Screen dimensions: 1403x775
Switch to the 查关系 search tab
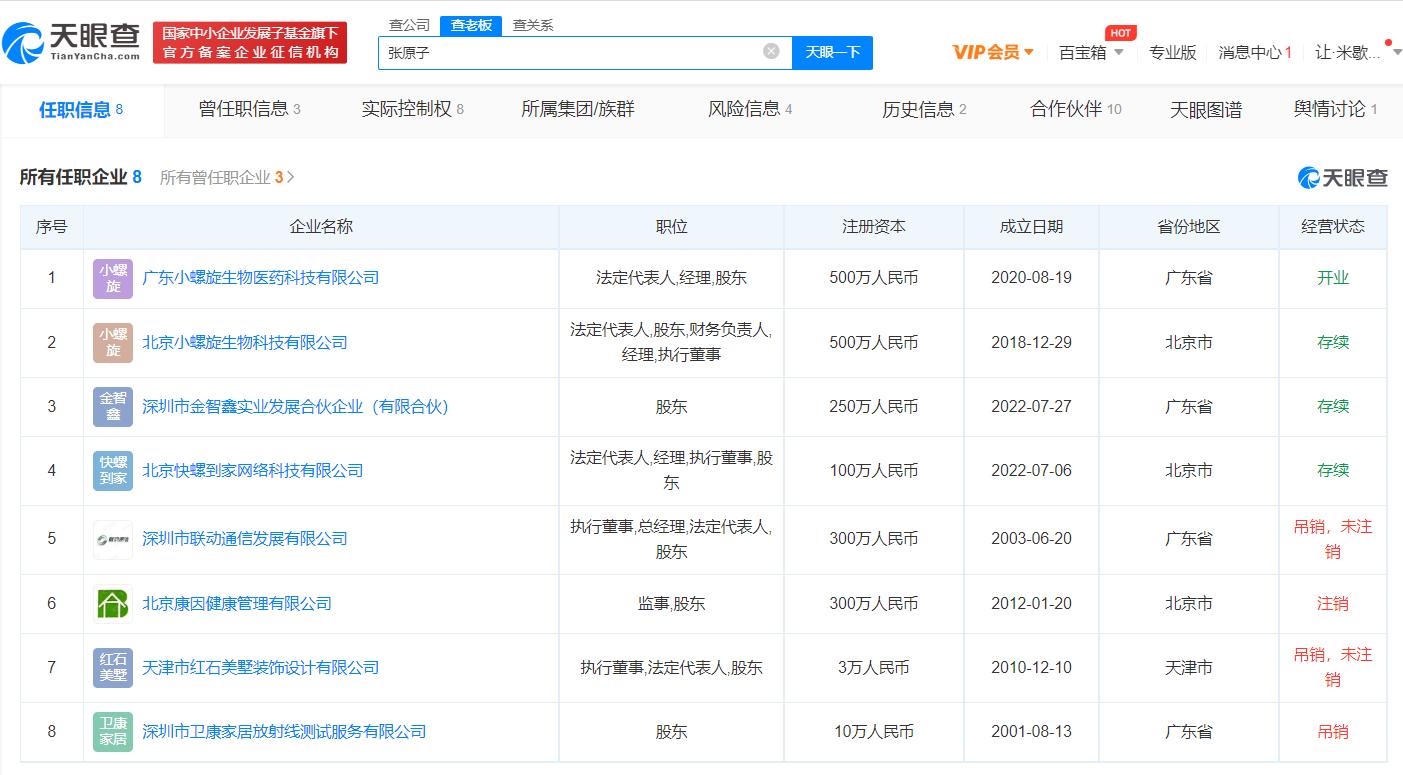(533, 25)
